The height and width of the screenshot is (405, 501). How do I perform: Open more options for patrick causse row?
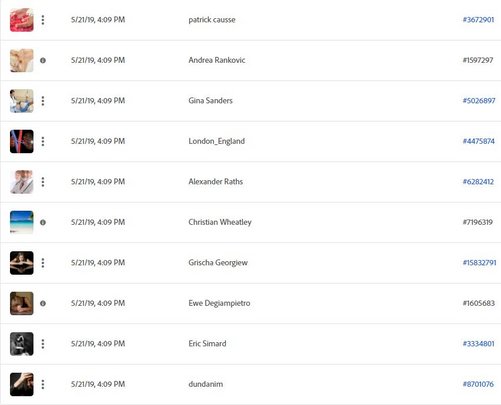(x=43, y=20)
